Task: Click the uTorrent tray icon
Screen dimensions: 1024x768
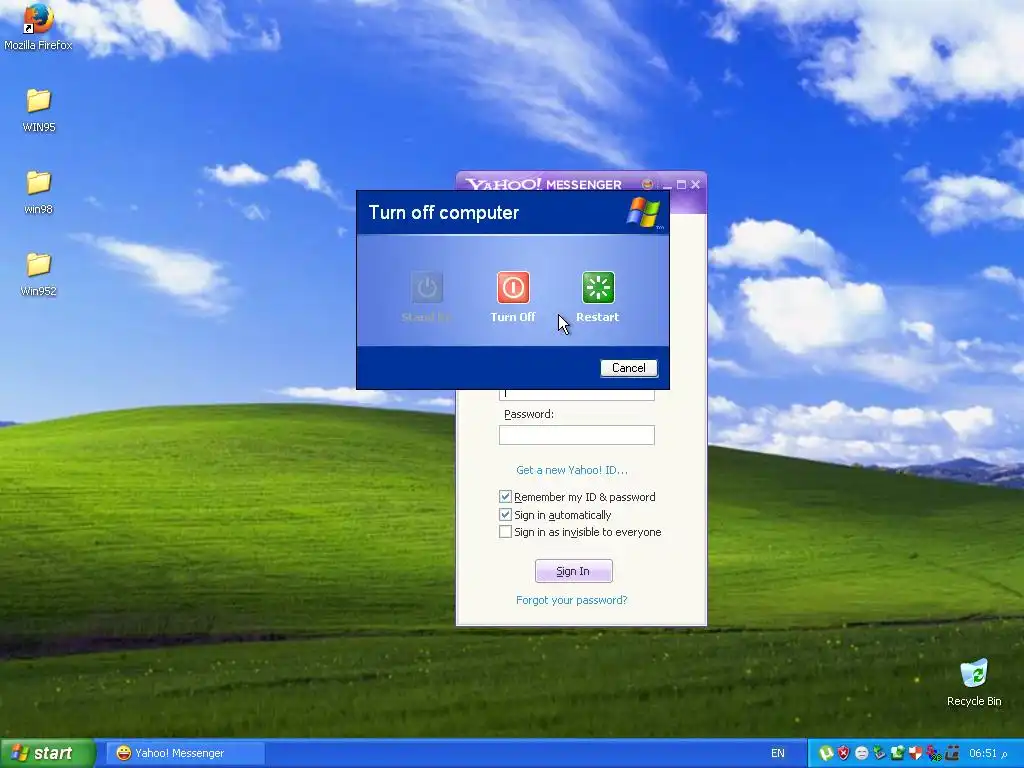Action: click(826, 753)
